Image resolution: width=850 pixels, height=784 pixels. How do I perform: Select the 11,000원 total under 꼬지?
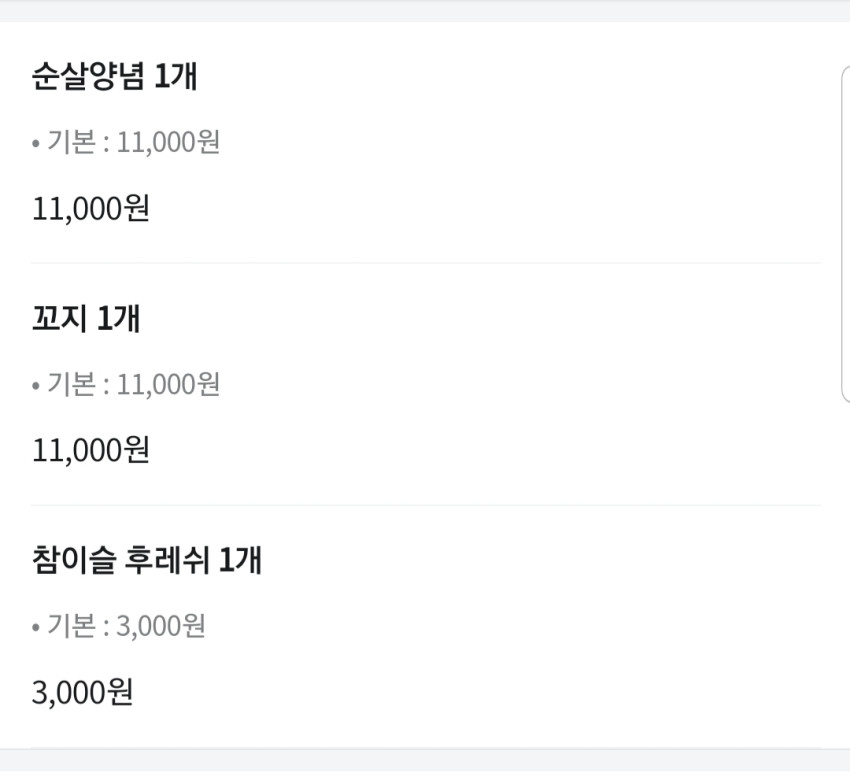coord(91,451)
